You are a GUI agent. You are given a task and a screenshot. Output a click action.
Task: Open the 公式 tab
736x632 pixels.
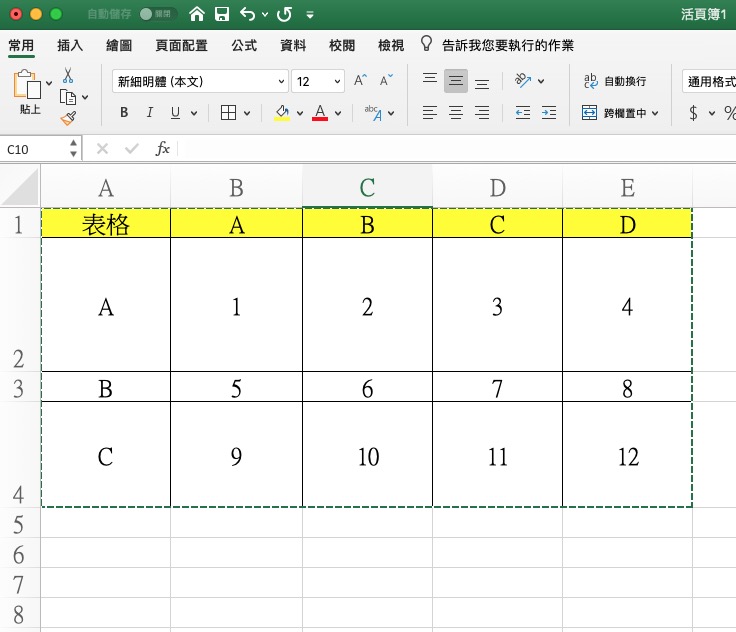coord(244,46)
